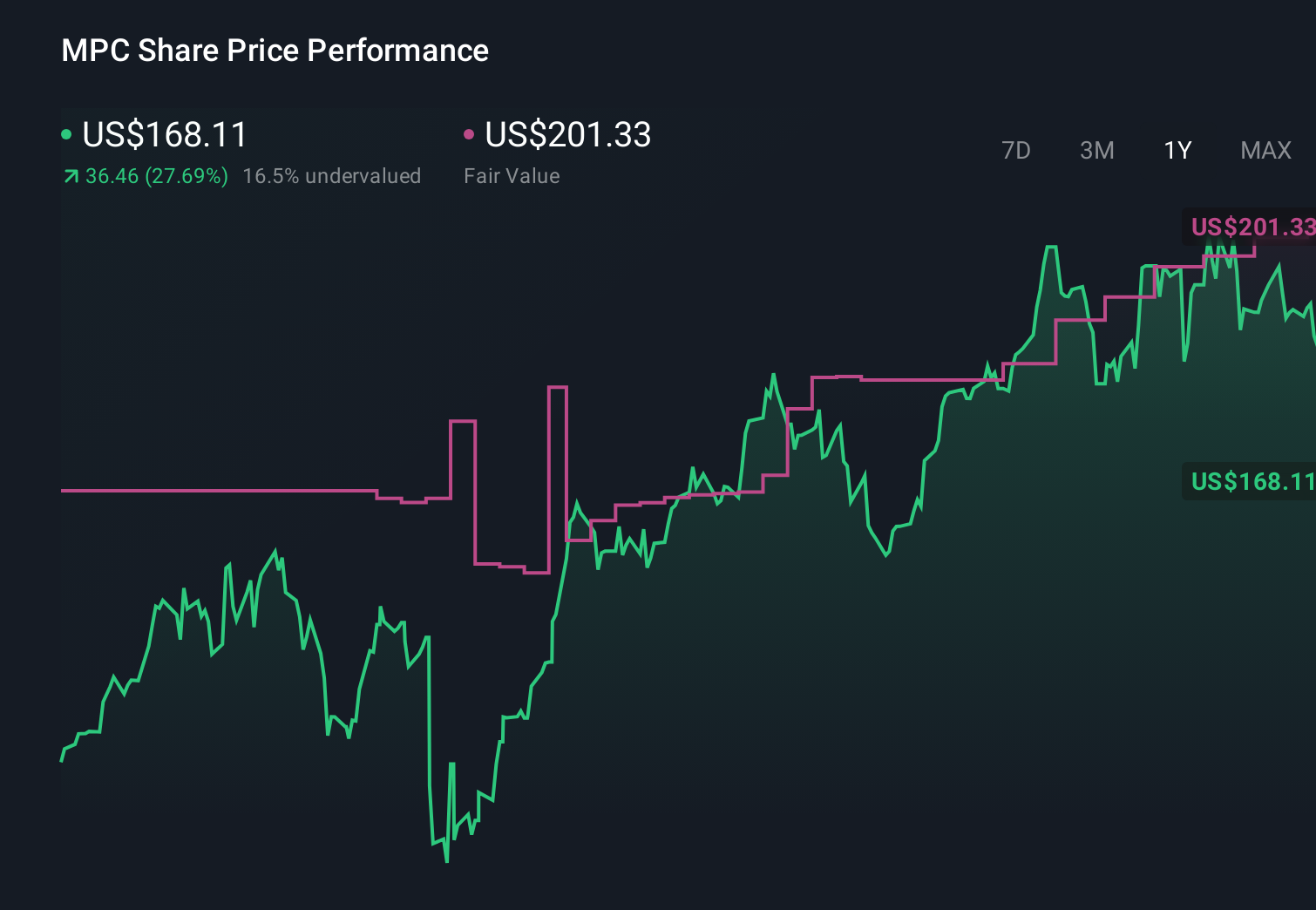Click the peak of the green price line

(1052, 246)
